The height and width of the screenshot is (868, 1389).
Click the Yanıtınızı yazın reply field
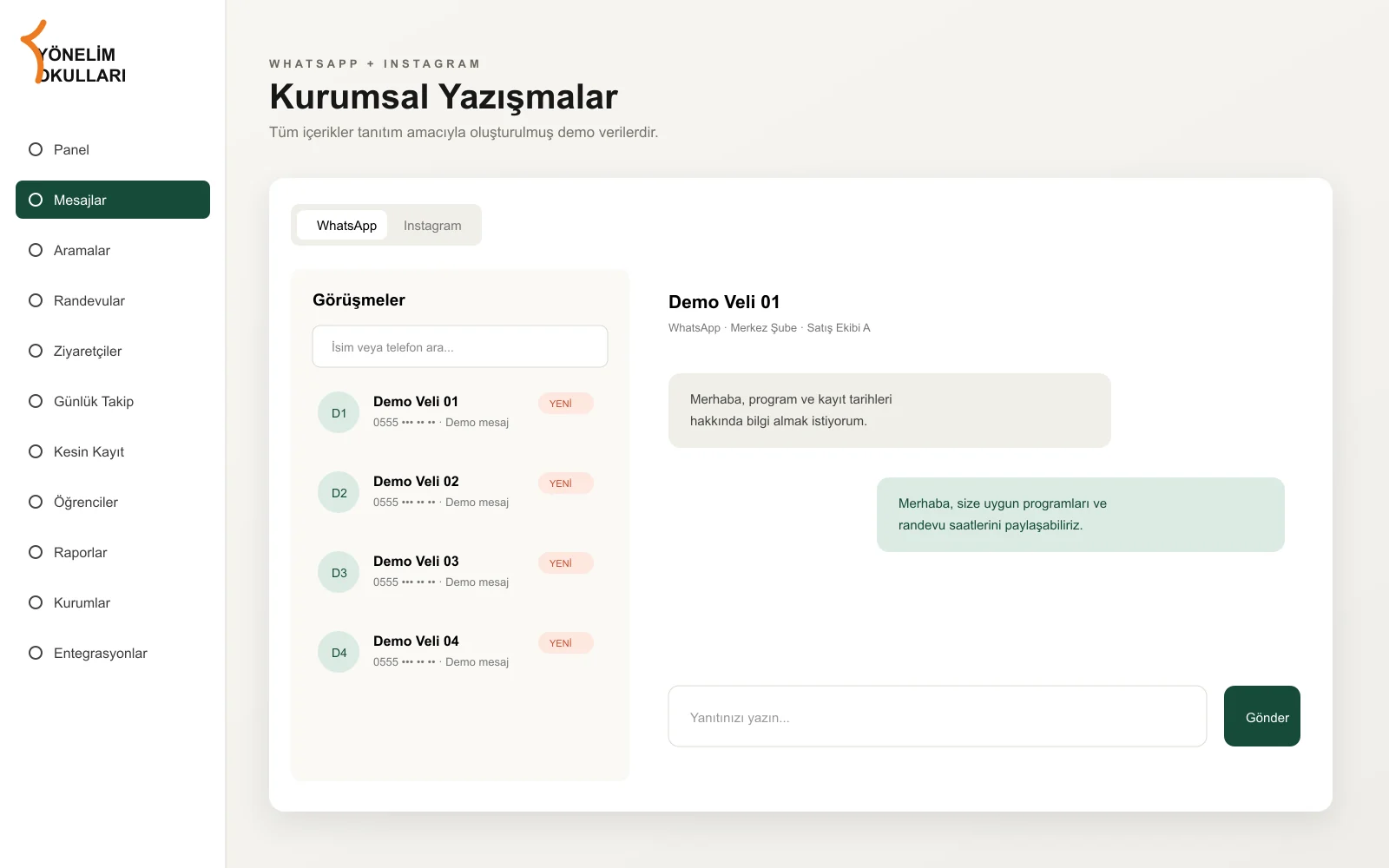coord(938,716)
